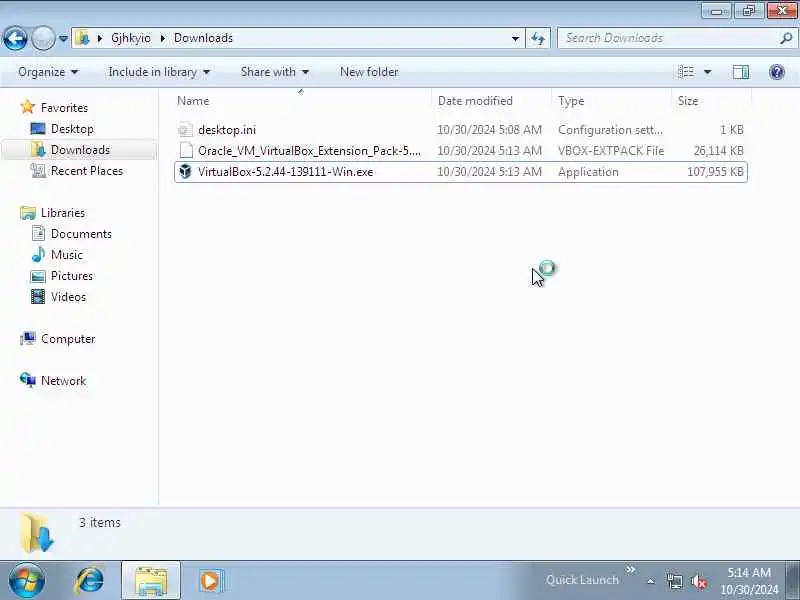800x600 pixels.
Task: Click the Windows Explorer taskbar button
Action: click(x=151, y=581)
